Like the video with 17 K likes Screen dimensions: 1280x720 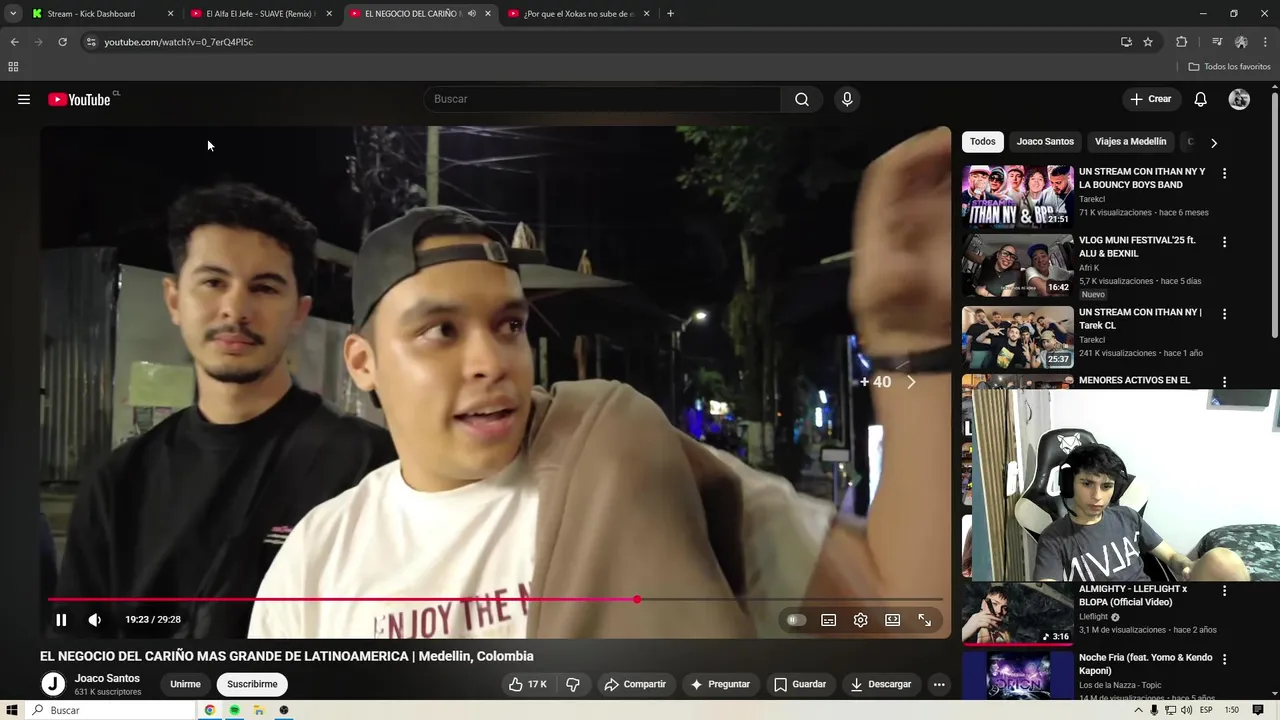(x=527, y=684)
